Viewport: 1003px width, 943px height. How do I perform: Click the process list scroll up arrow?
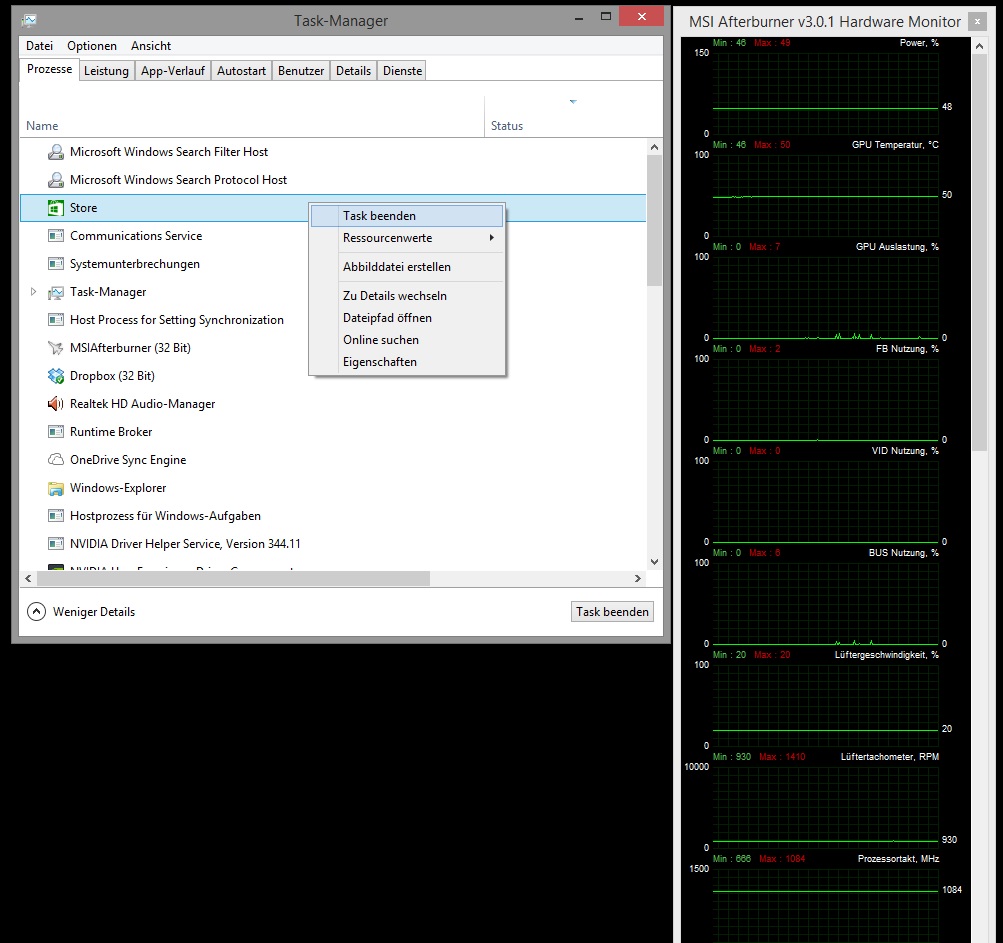(x=654, y=147)
